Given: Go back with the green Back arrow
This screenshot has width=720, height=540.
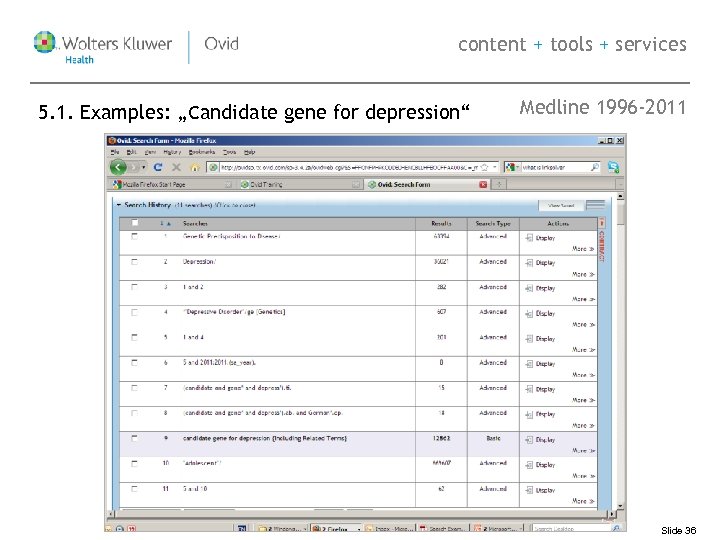Looking at the screenshot, I should [x=118, y=167].
